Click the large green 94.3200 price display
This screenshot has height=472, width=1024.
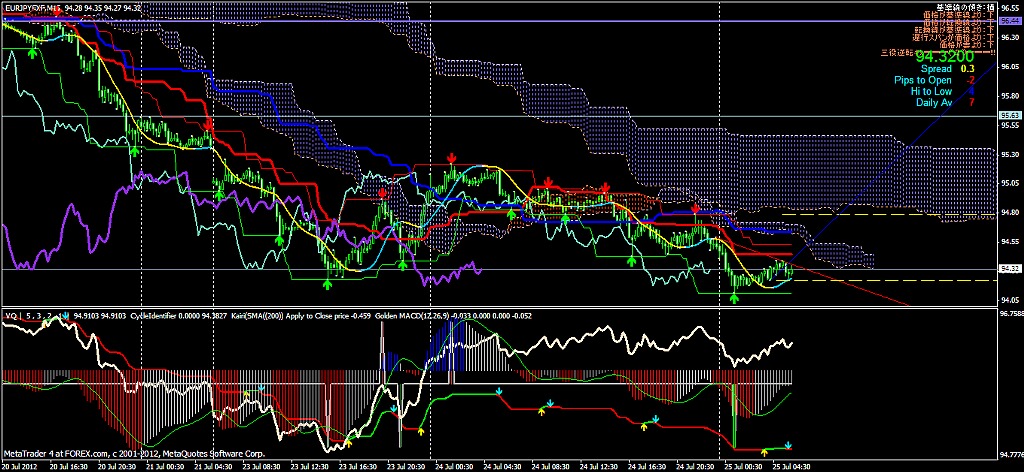(x=946, y=56)
